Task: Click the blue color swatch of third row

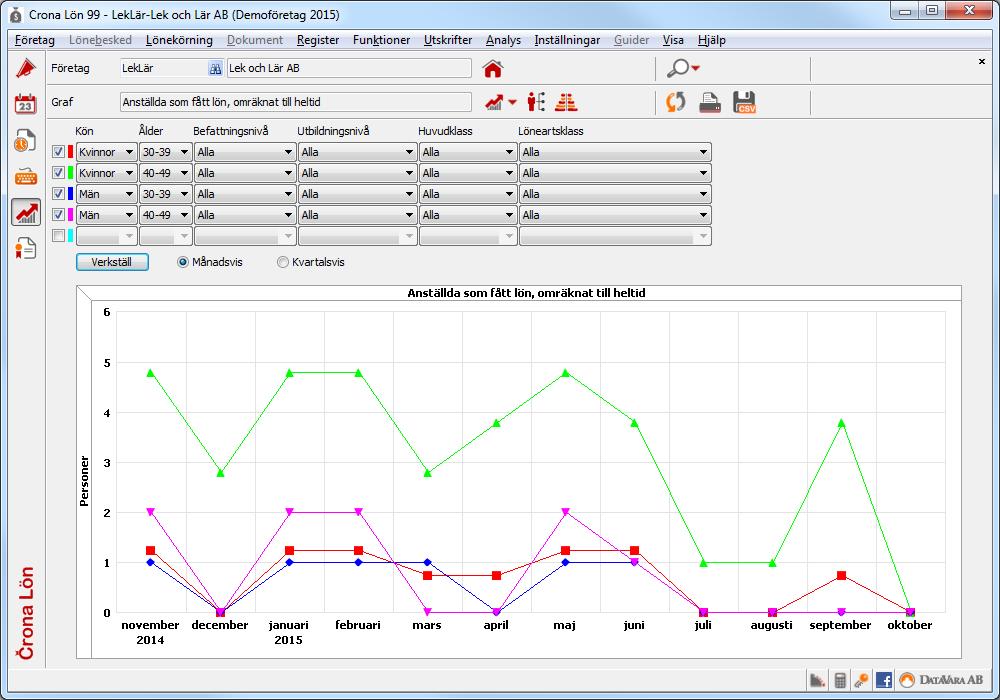Action: pos(70,194)
